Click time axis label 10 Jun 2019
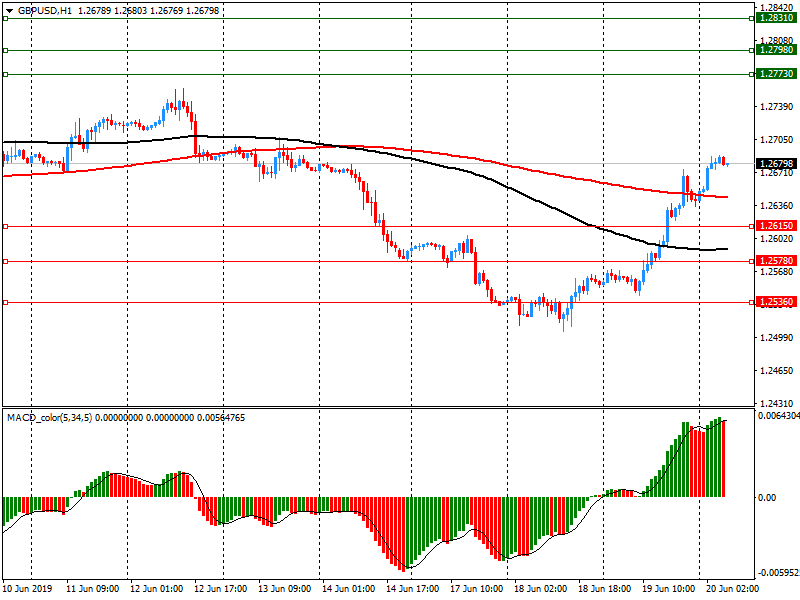 tap(28, 588)
